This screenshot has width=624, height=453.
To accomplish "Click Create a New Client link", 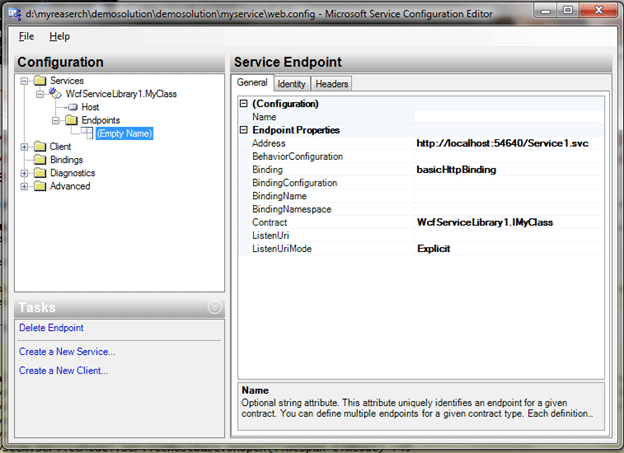I will point(63,370).
